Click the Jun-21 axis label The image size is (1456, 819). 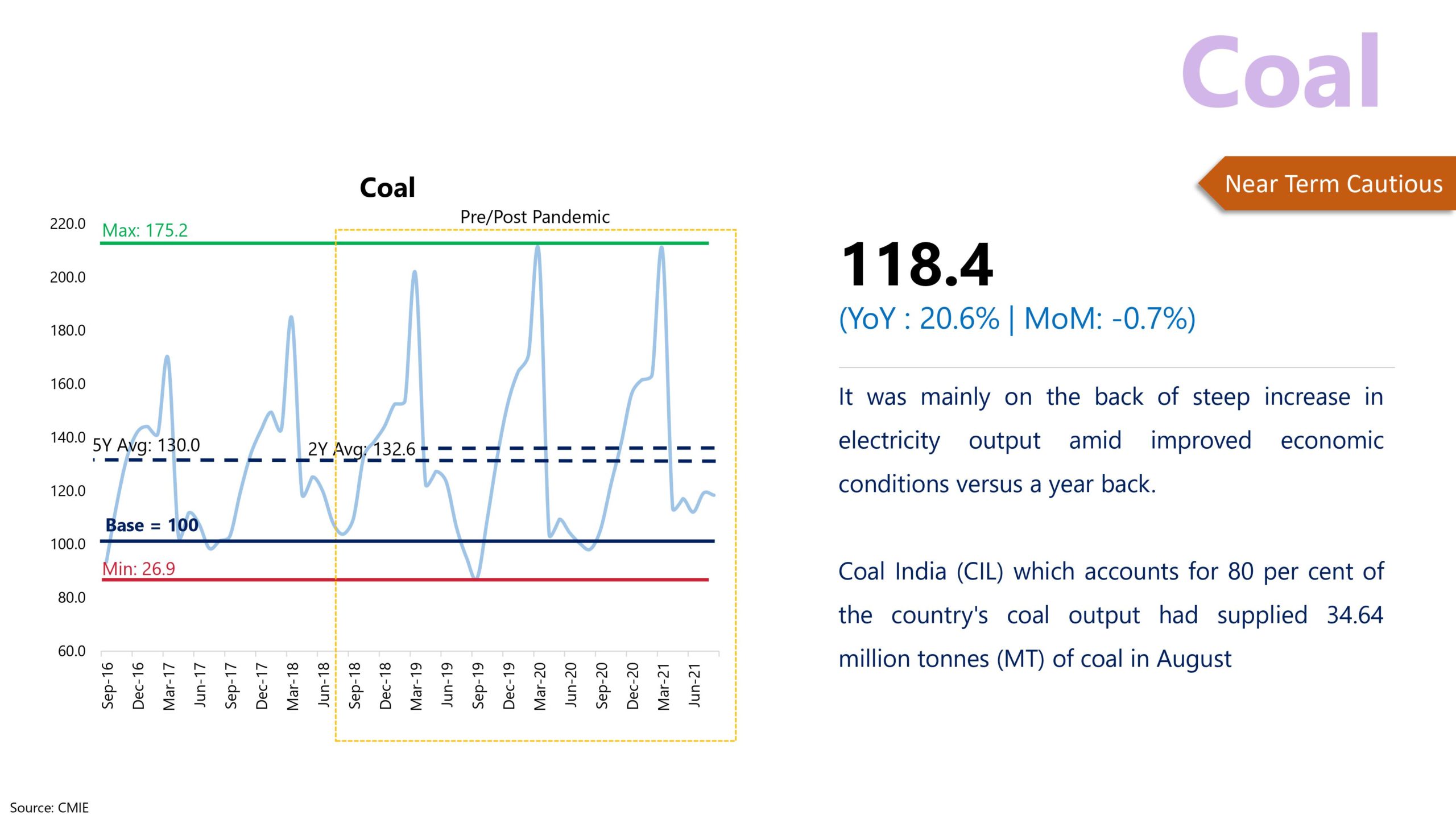pos(694,685)
